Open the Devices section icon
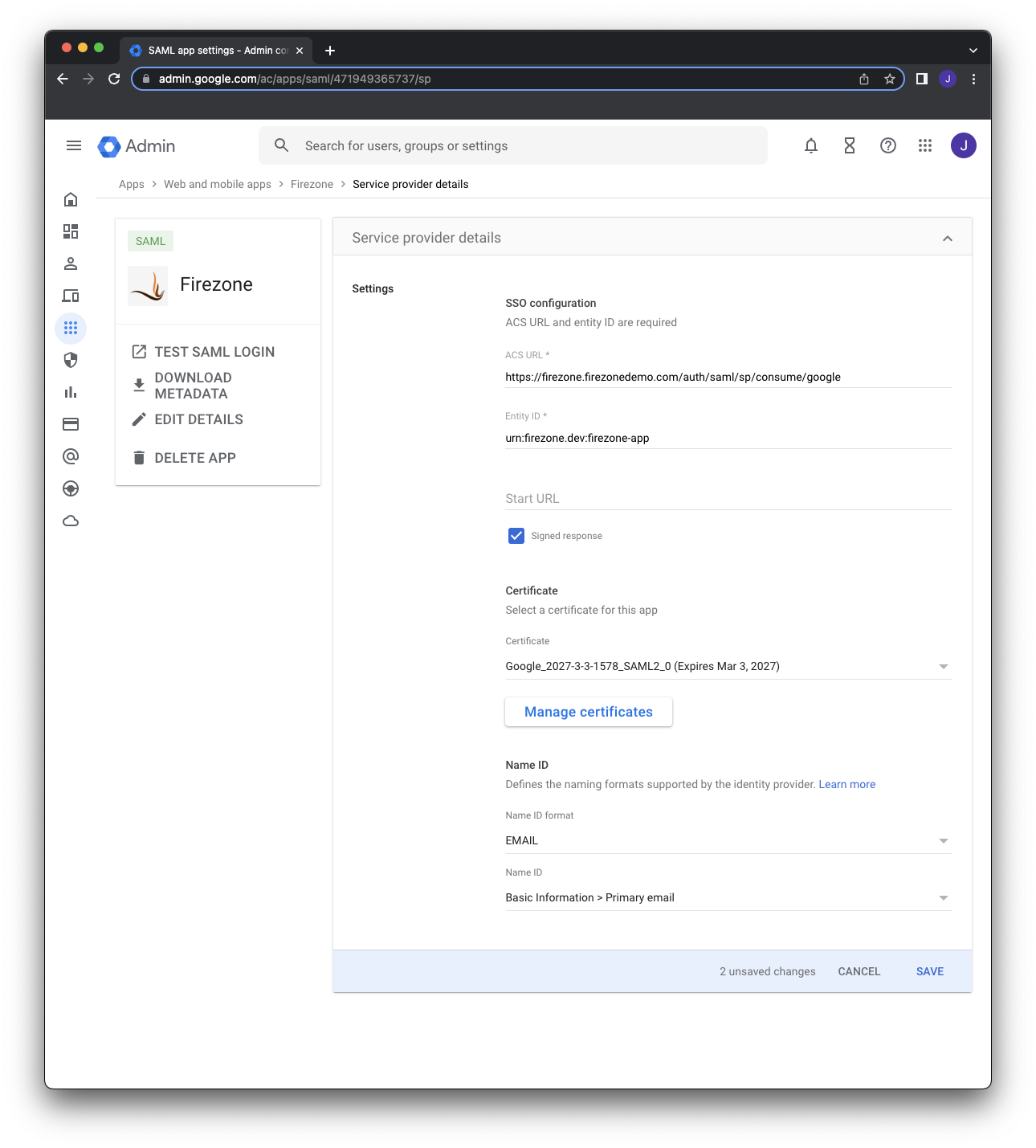 click(71, 296)
